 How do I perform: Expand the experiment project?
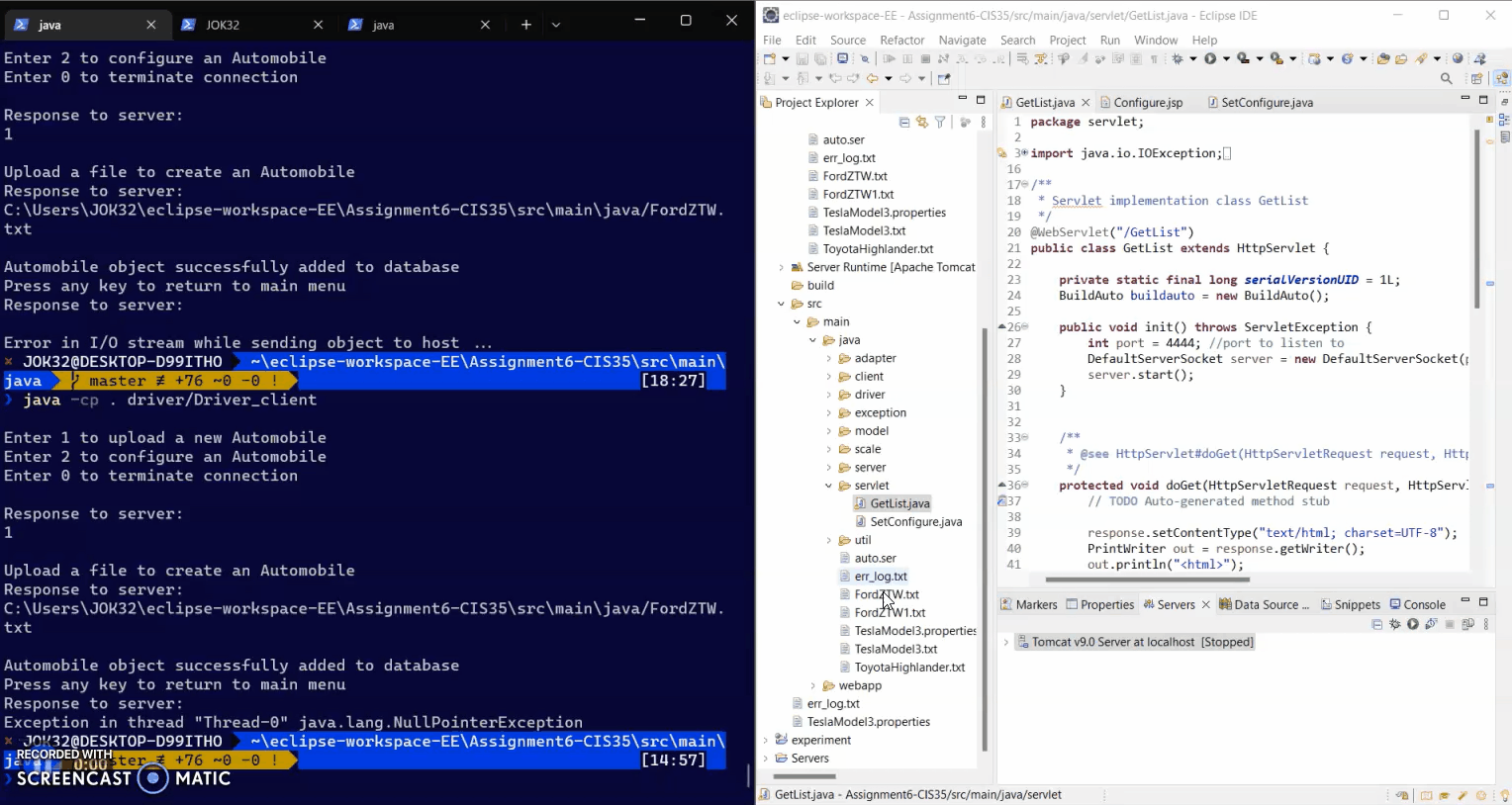(x=765, y=740)
